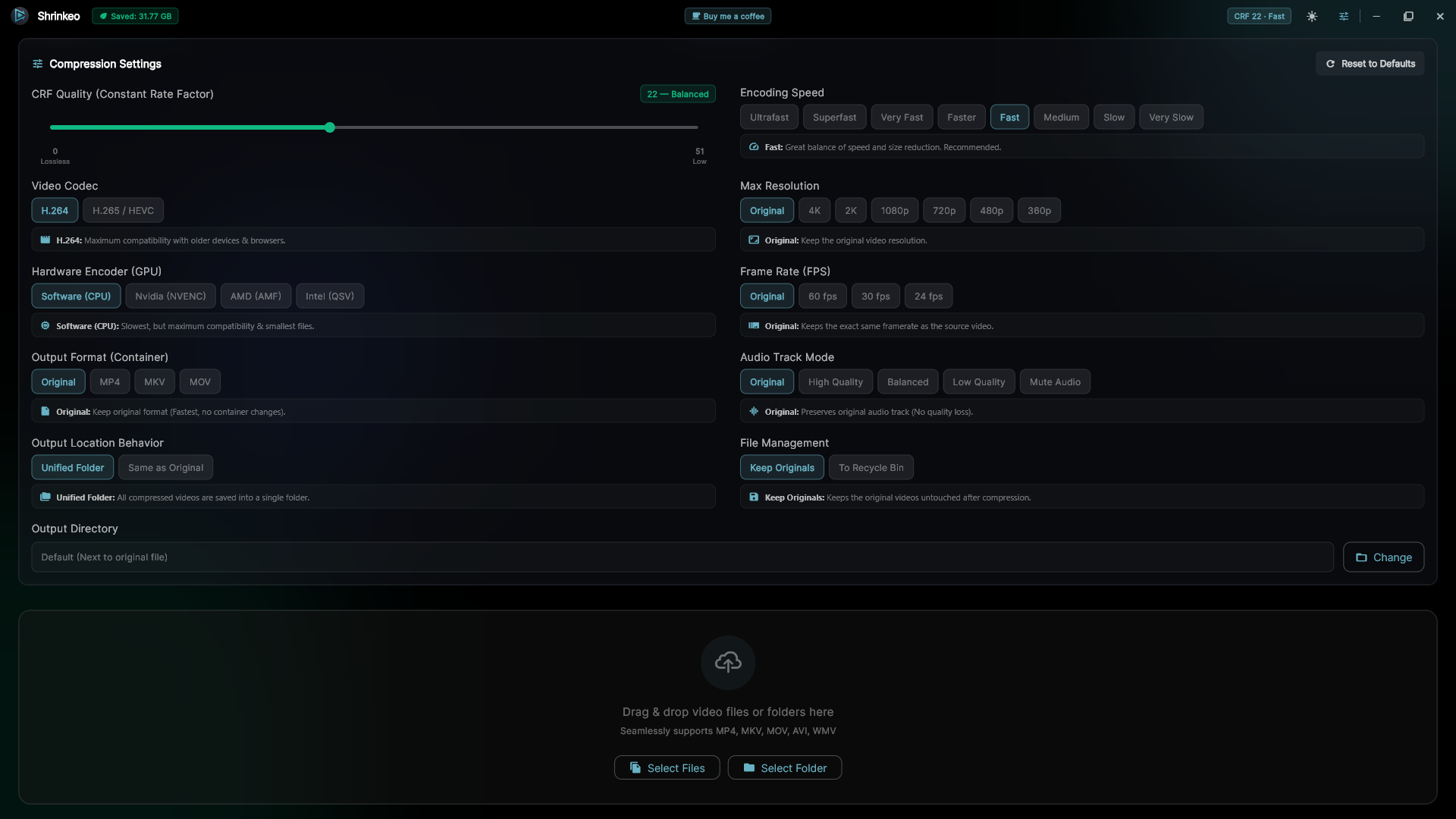Click Select Files button
Image resolution: width=1456 pixels, height=819 pixels.
667,767
